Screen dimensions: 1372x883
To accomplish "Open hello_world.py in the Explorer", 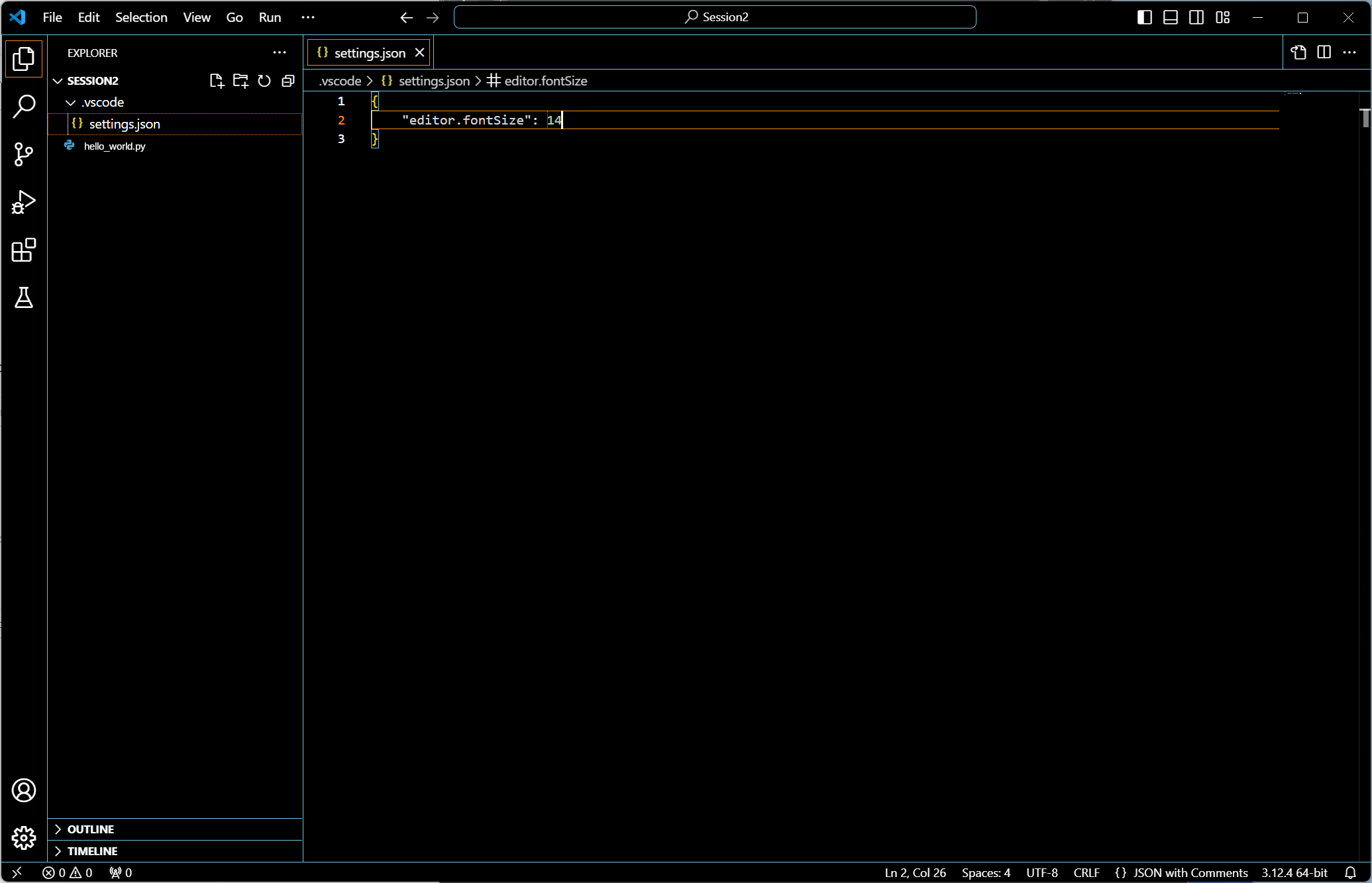I will click(x=115, y=146).
